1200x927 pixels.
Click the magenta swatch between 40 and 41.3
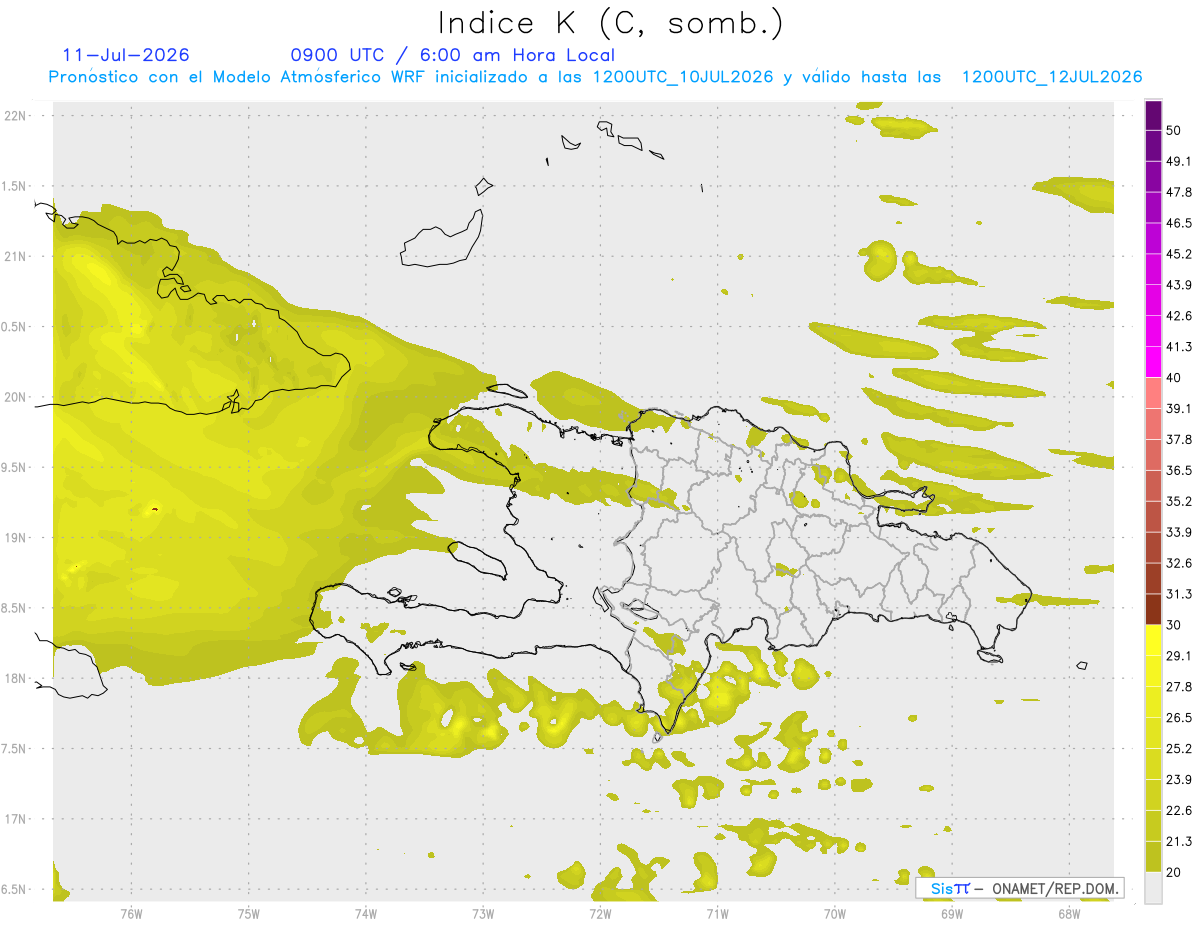[x=1154, y=363]
